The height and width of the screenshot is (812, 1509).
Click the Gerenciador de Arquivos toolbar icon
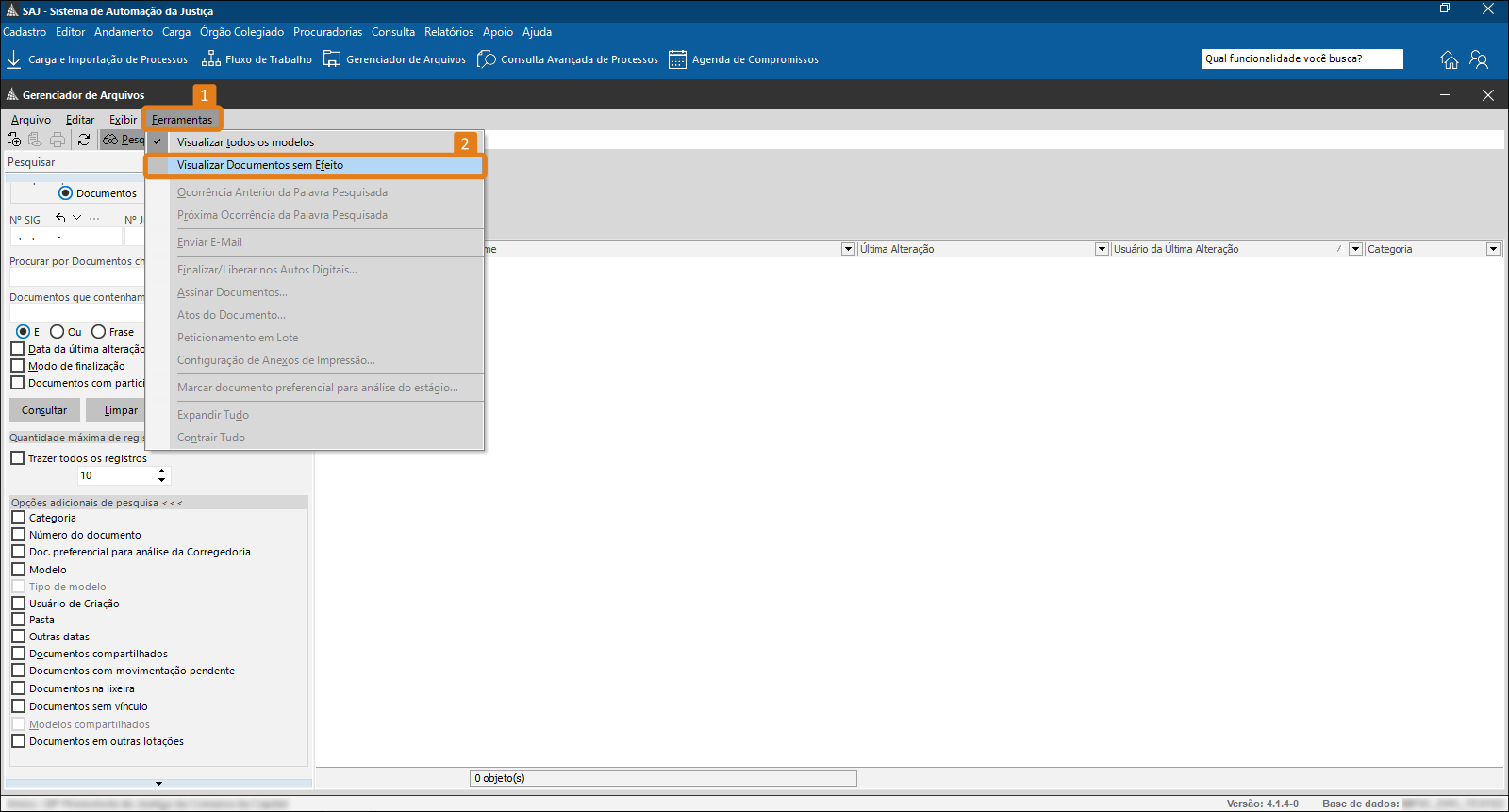point(332,59)
